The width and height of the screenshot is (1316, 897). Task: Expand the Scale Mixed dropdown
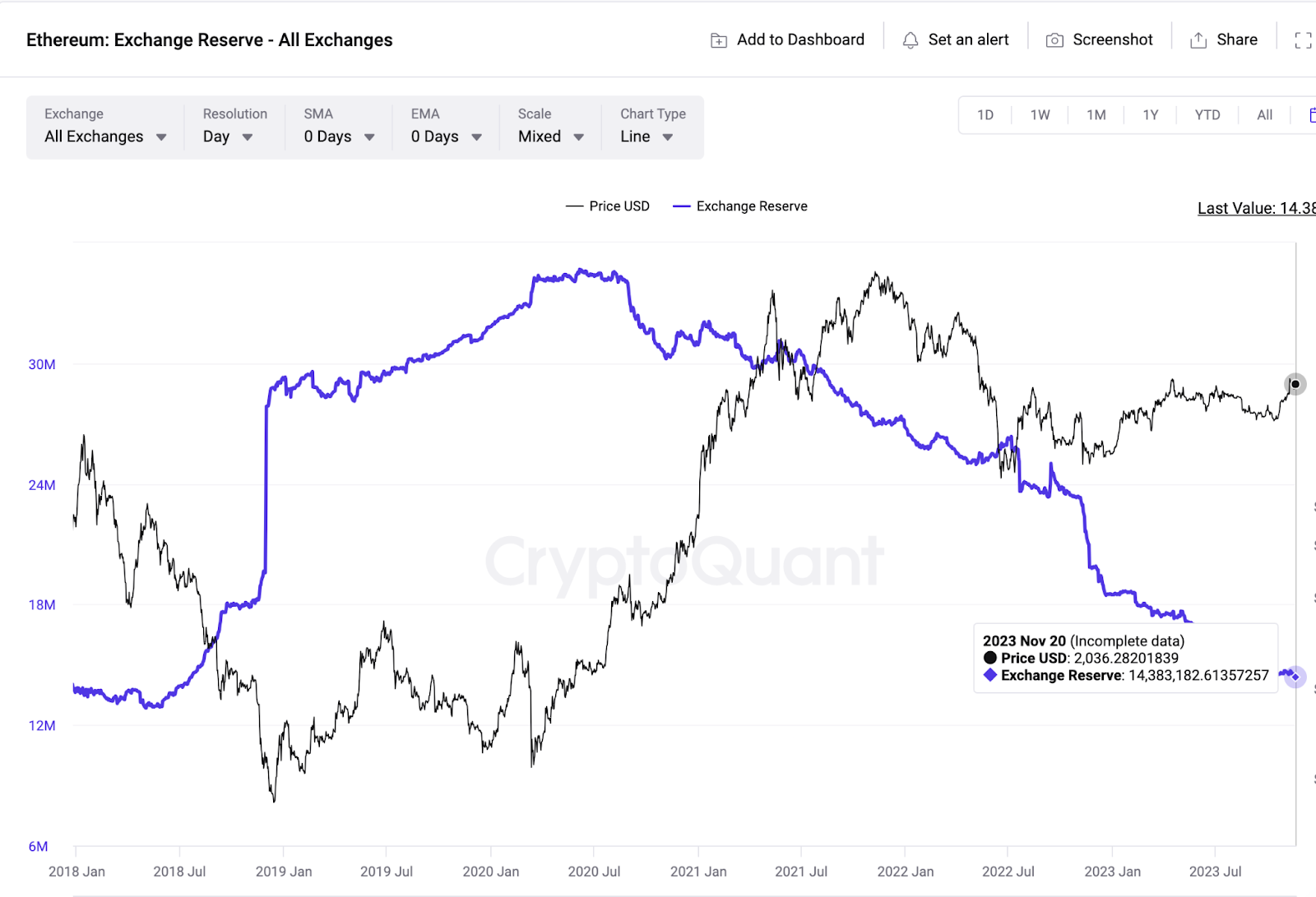tap(550, 136)
